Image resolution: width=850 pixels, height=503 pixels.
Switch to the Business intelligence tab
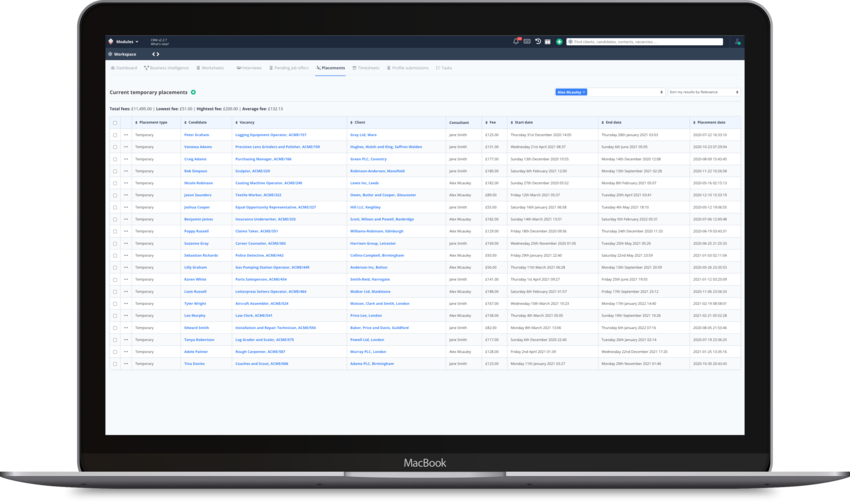click(166, 68)
